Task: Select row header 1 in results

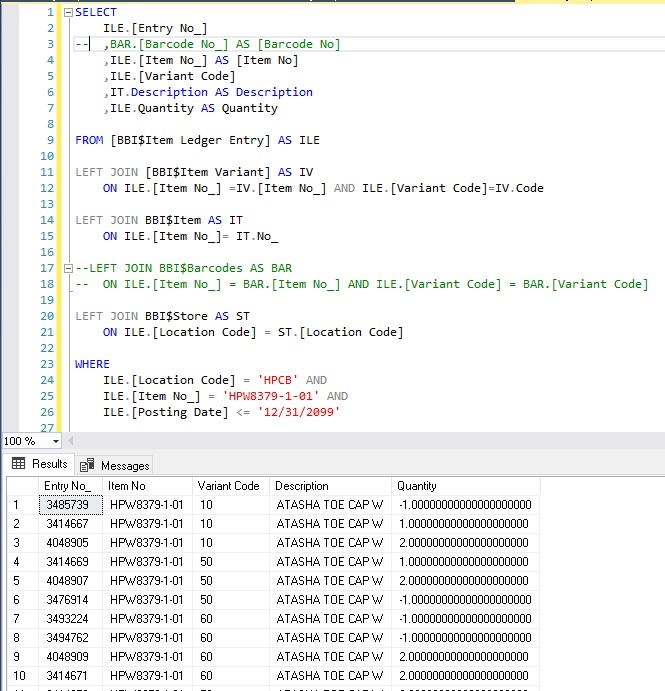Action: 23,505
